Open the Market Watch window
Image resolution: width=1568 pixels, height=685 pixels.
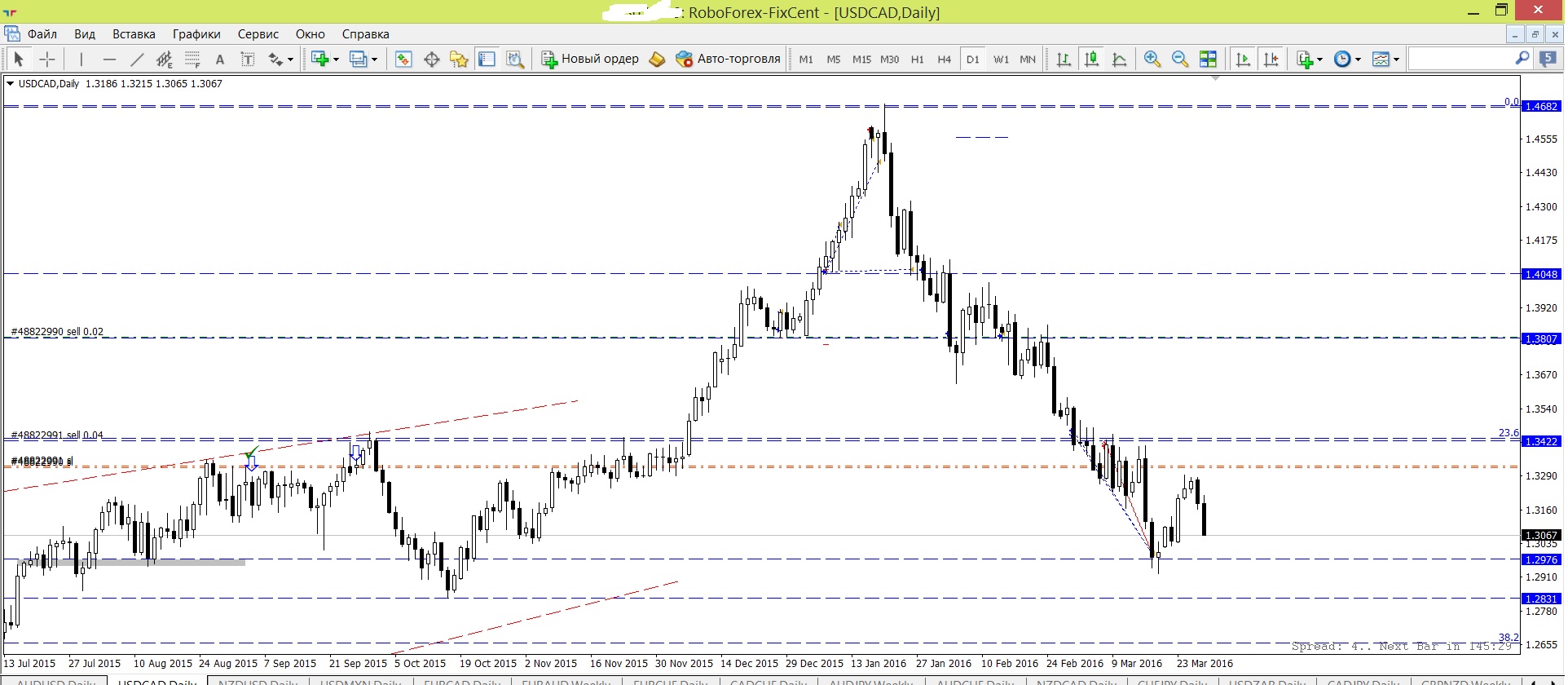[x=403, y=59]
